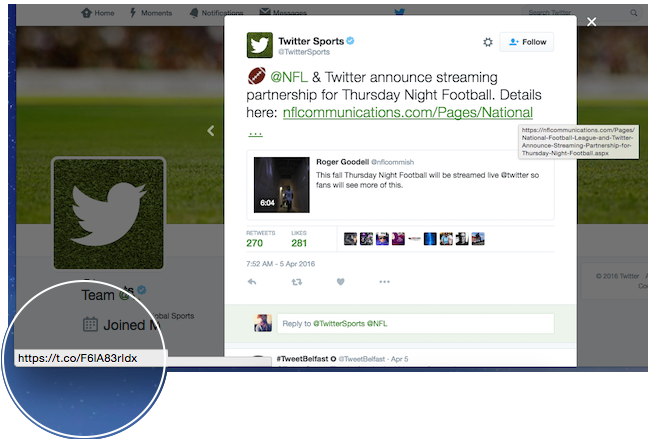Click the Twitter Sports avatar in the tweet
The image size is (651, 439).
tap(259, 45)
